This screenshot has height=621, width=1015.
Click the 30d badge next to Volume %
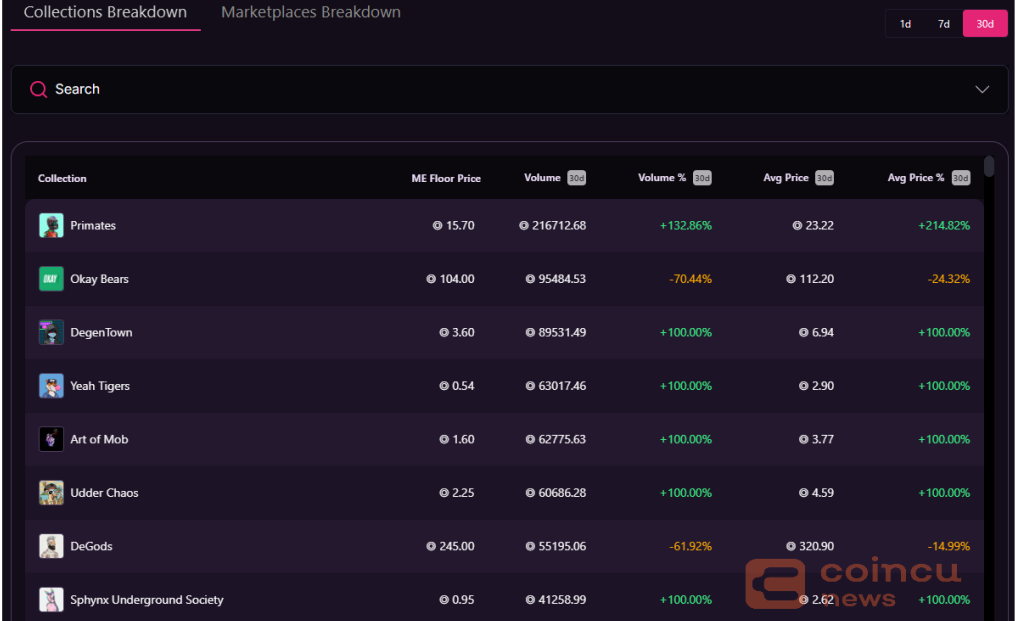coord(702,178)
